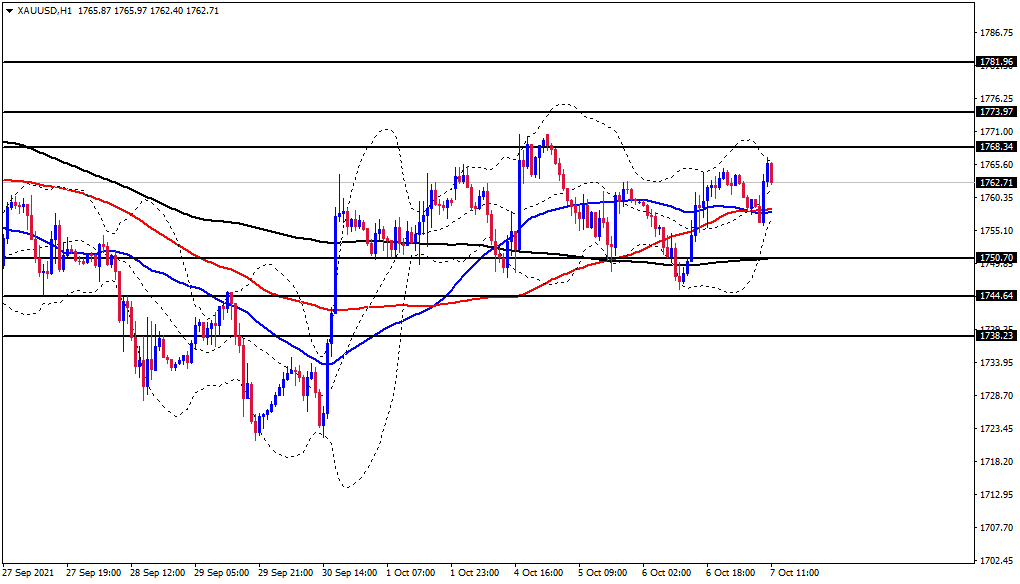Click the large blue candle at 30 Sep 14:00
Screen dimensions: 1020x584
(336, 260)
